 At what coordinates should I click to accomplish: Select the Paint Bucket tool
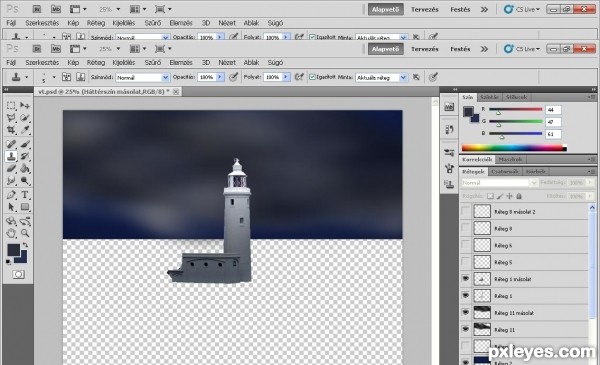(x=25, y=168)
